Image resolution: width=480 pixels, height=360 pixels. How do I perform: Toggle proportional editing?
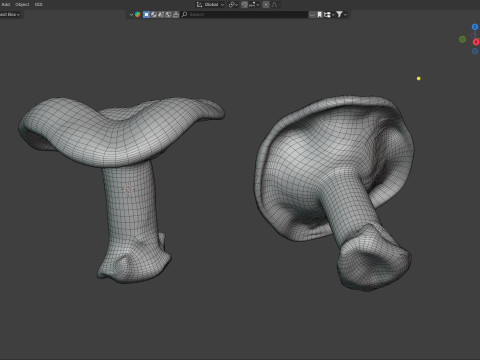tap(266, 5)
